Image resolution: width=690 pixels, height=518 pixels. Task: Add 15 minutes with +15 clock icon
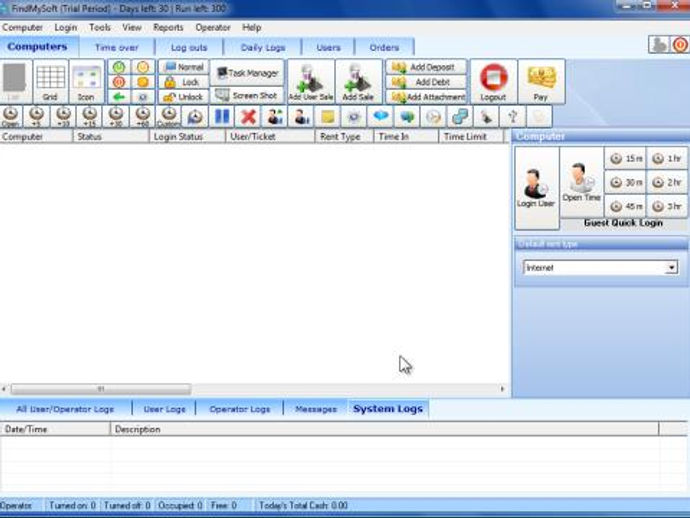point(90,117)
